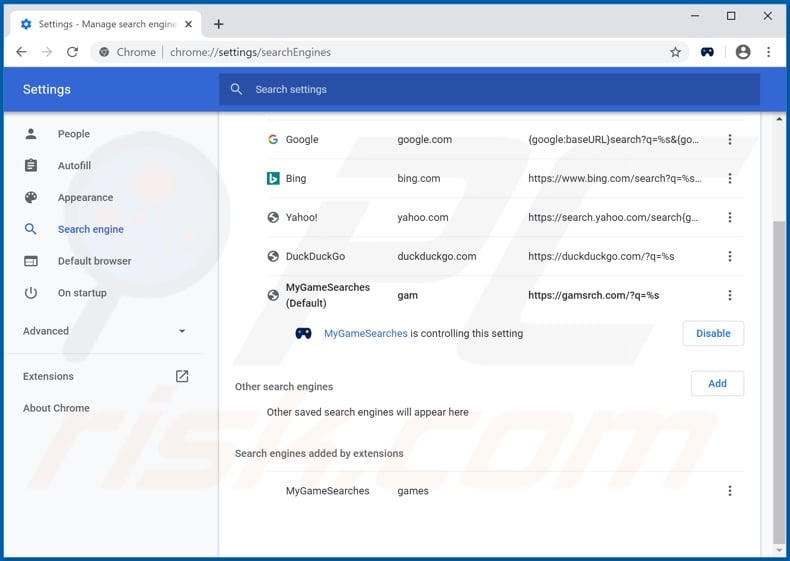Open the profile avatar menu
This screenshot has width=790, height=561.
(x=743, y=52)
